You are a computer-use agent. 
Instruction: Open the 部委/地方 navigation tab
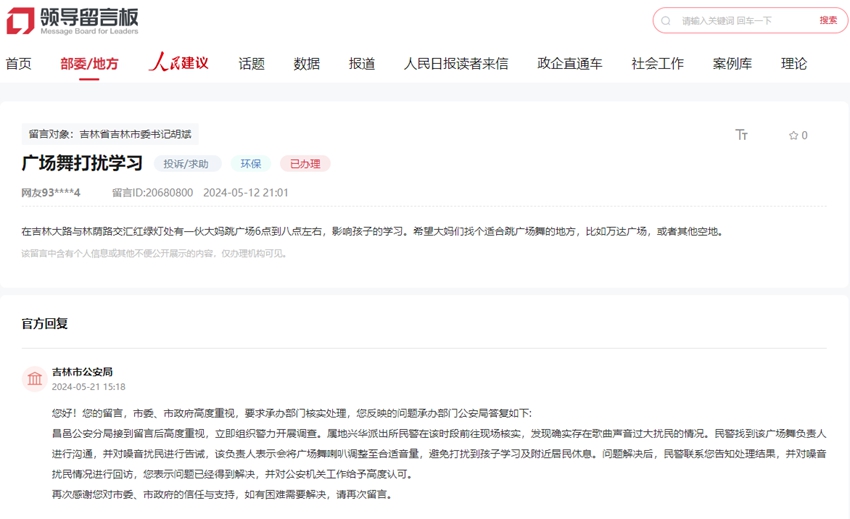point(89,64)
